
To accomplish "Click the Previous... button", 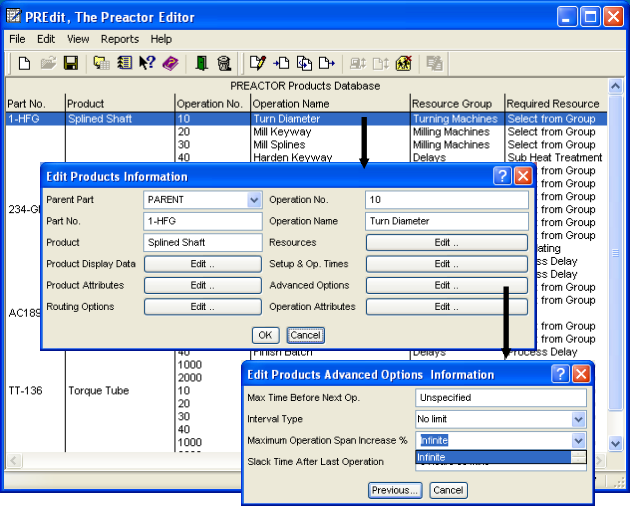I will (x=395, y=490).
